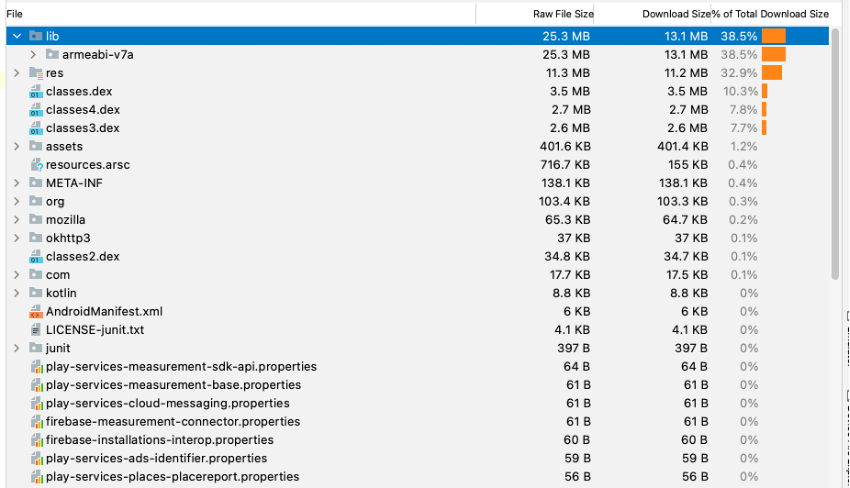The image size is (850, 488).
Task: Expand the META-INF folder
Action: click(x=17, y=183)
